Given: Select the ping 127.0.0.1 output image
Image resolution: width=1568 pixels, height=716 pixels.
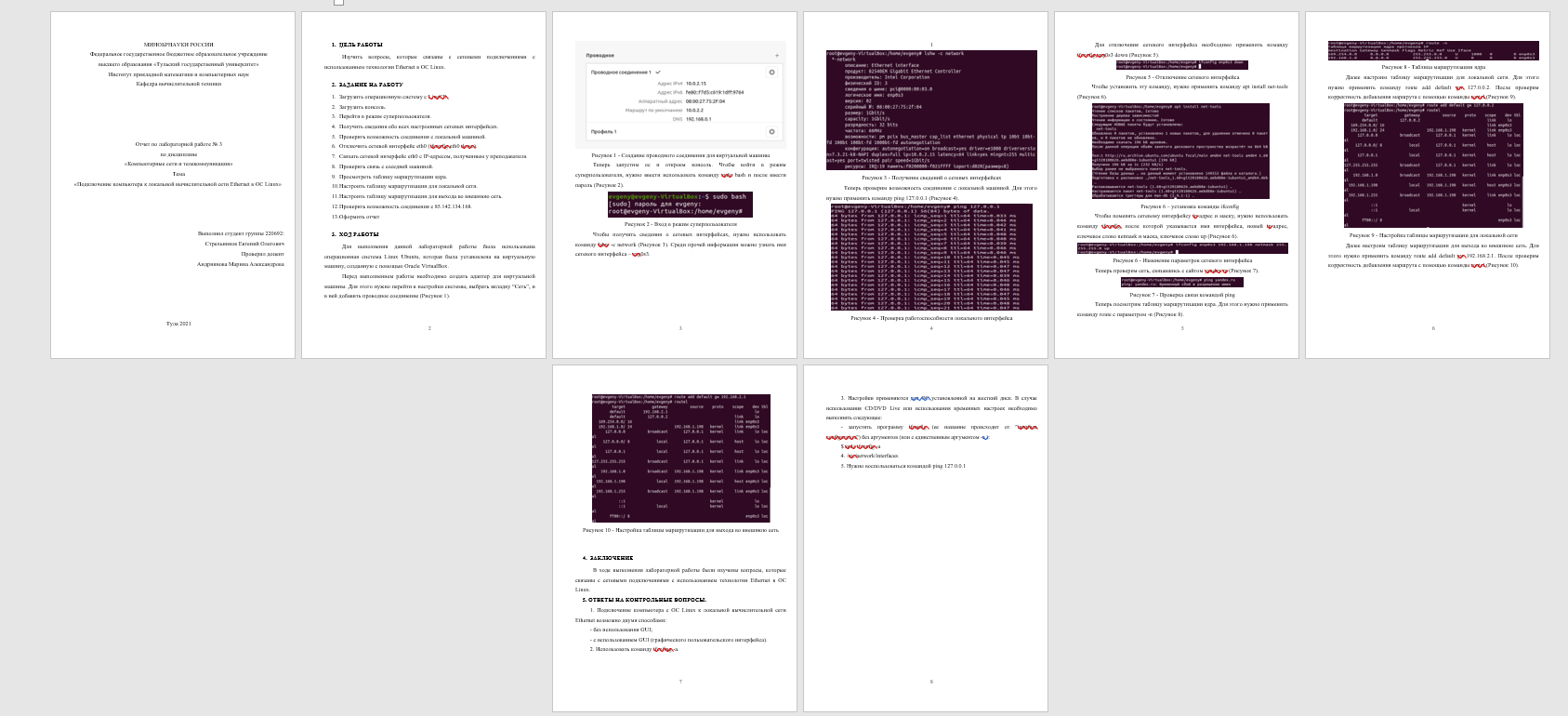Looking at the screenshot, I should [930, 257].
